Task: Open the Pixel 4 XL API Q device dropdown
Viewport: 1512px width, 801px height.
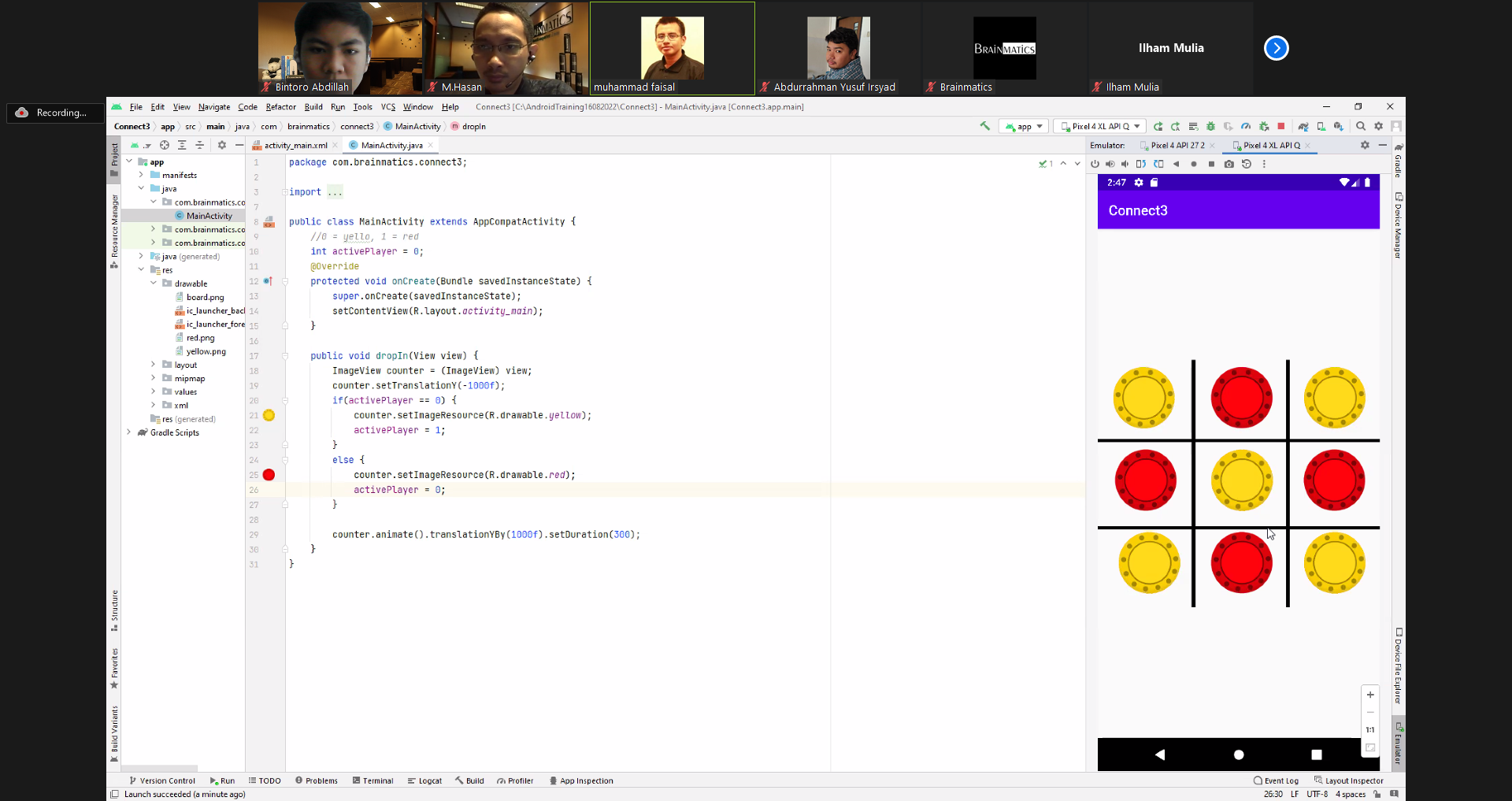Action: point(1100,126)
